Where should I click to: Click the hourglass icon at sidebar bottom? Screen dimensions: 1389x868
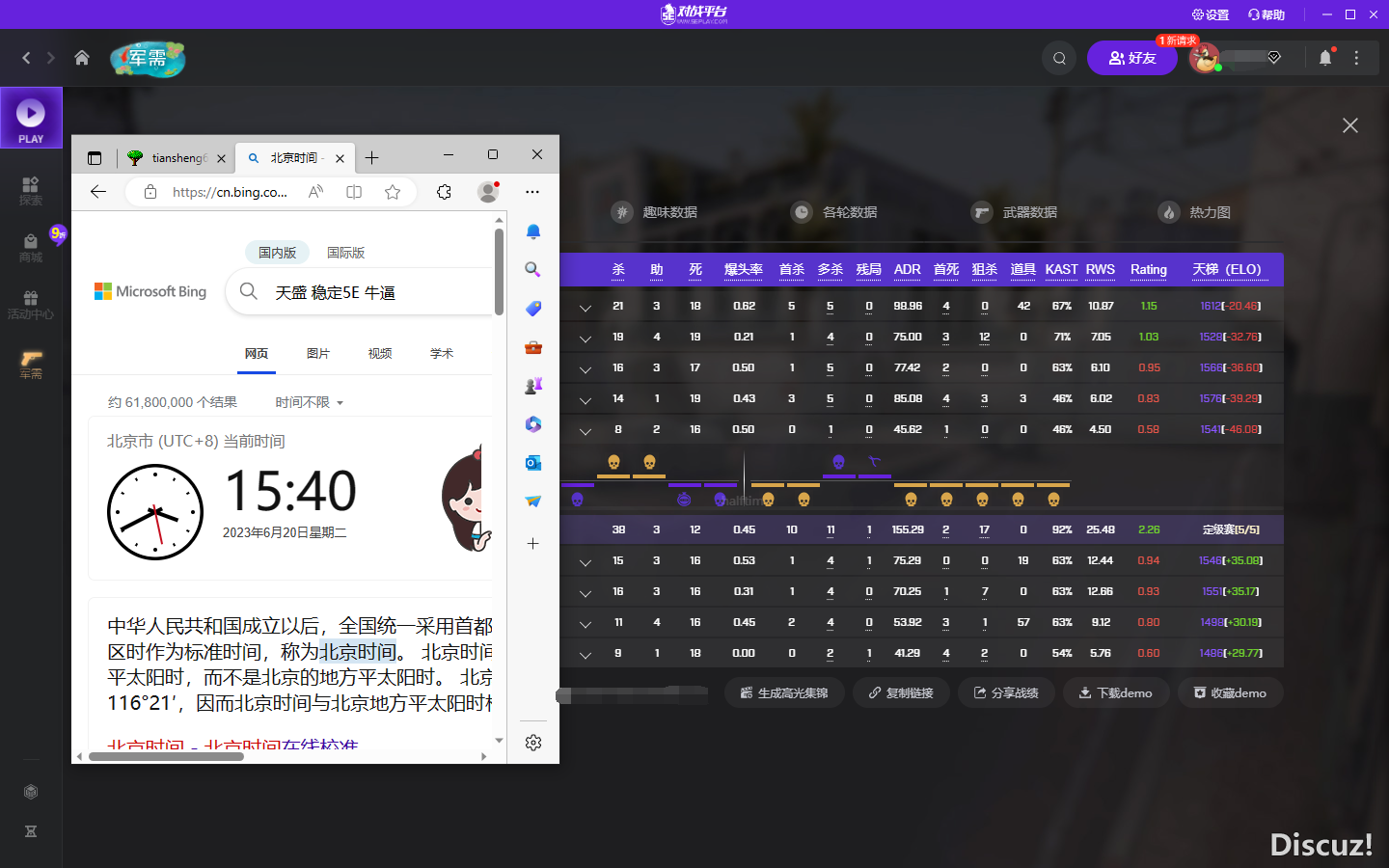click(31, 831)
